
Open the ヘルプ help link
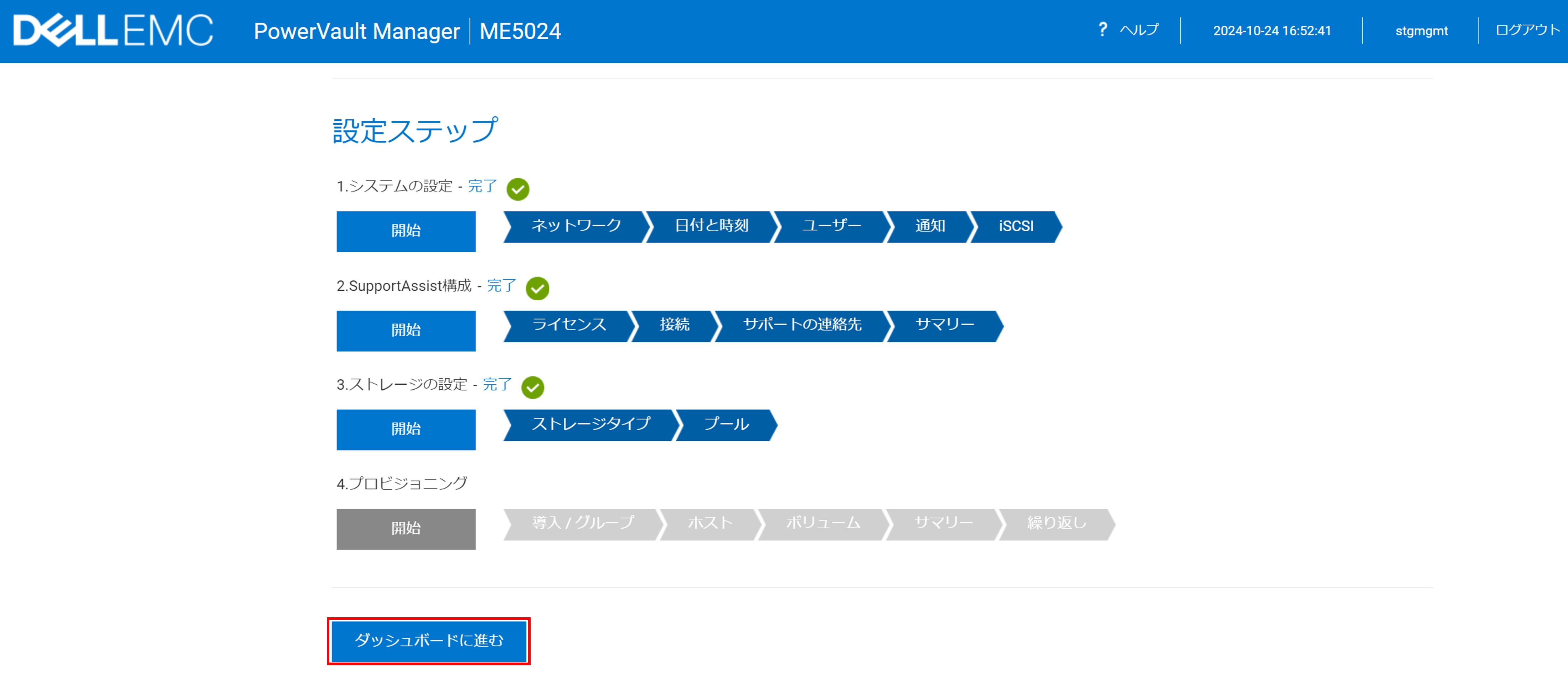point(1139,30)
